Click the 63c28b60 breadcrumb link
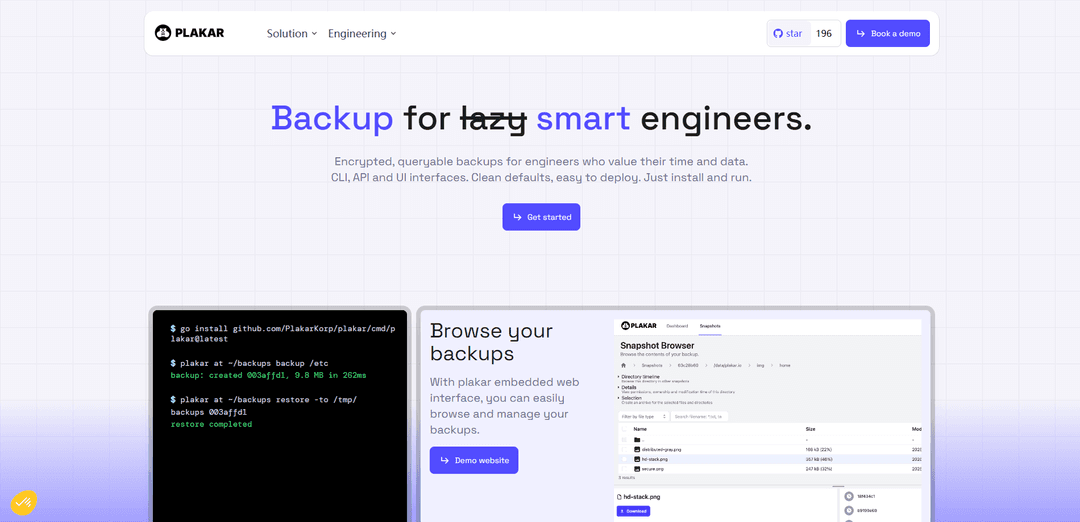The width and height of the screenshot is (1080, 522). [688, 366]
